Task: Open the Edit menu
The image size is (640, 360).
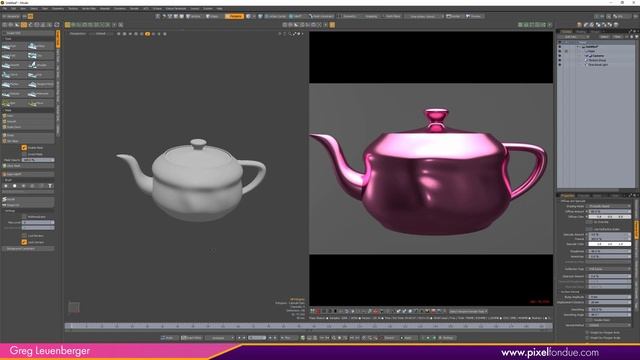Action: 13,9
